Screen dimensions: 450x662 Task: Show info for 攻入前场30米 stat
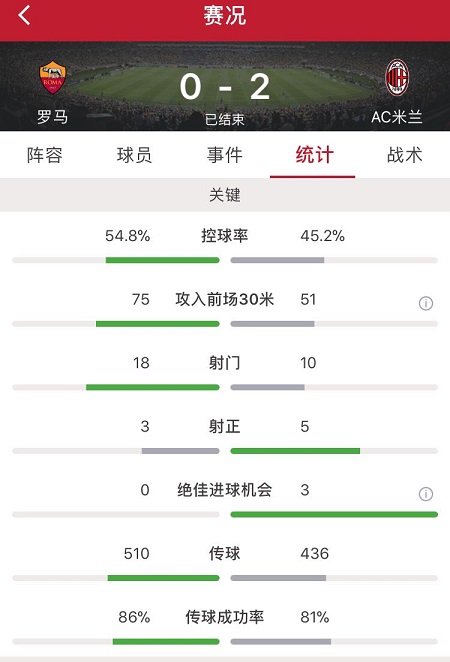[x=426, y=303]
